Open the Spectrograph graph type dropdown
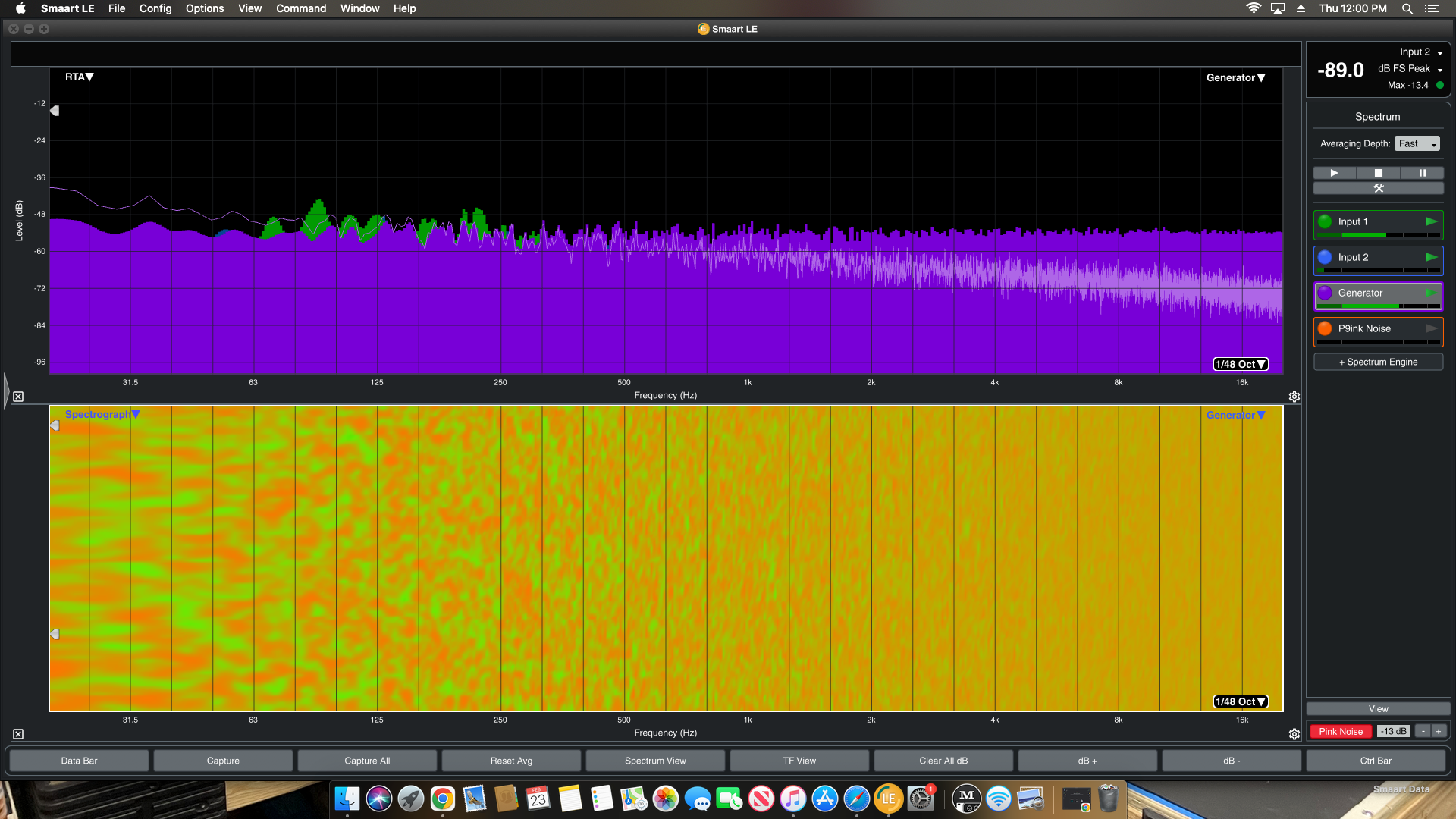Viewport: 1456px width, 819px height. 102,414
